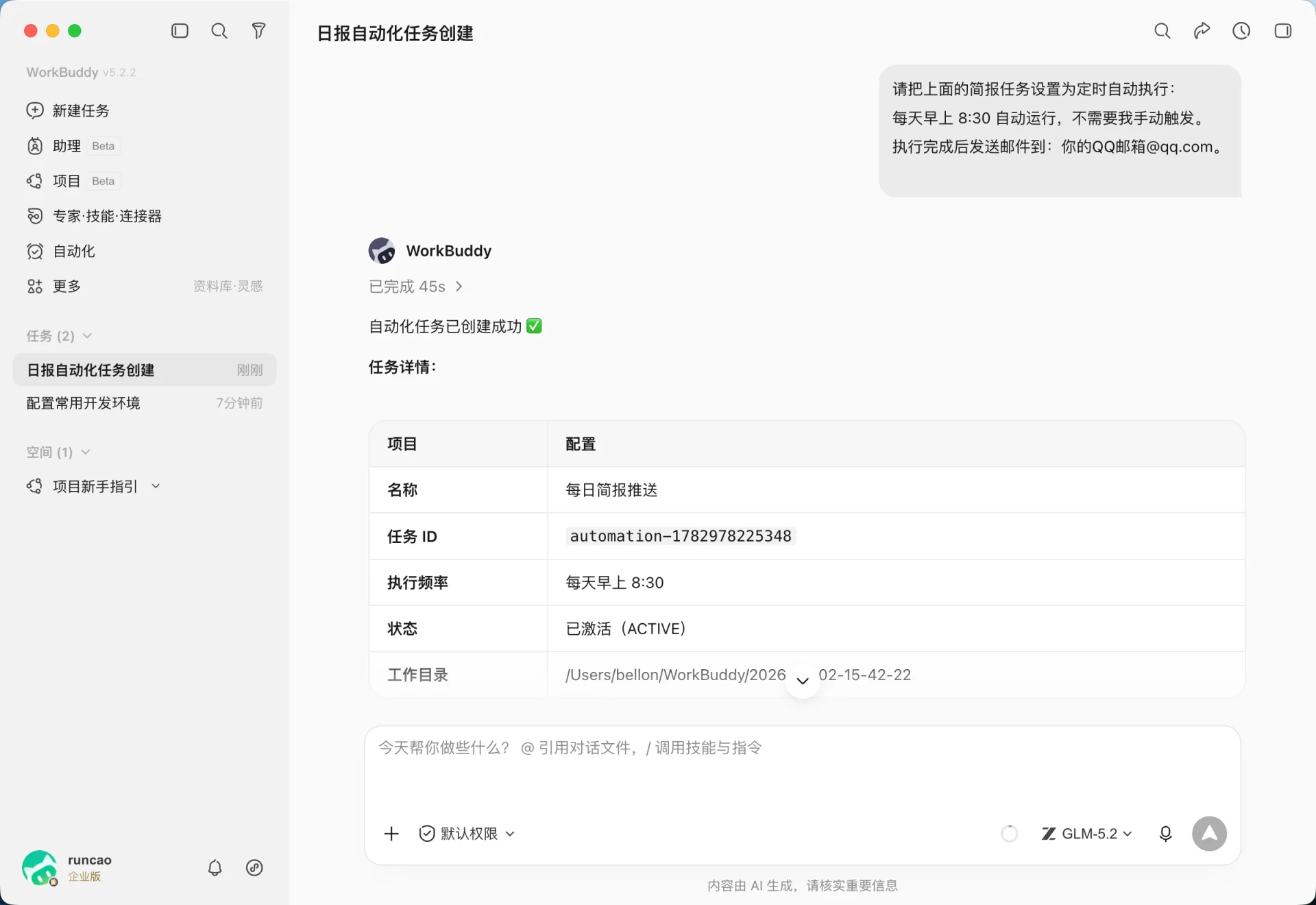Click the WorkBuddy assistant avatar
Screen dimensions: 1316x905
pyautogui.click(x=382, y=251)
